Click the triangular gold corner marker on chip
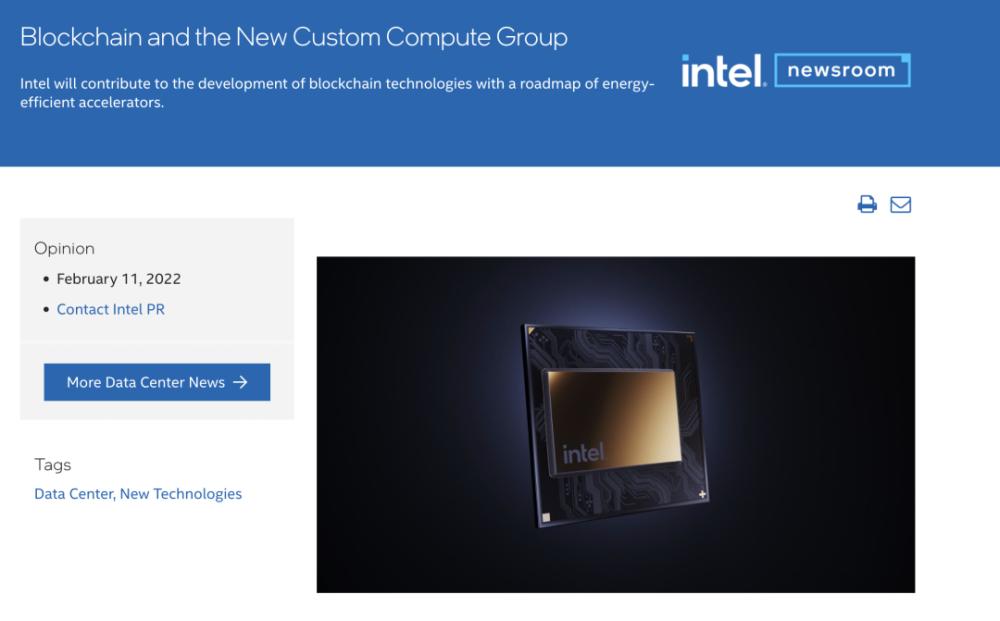 531,330
